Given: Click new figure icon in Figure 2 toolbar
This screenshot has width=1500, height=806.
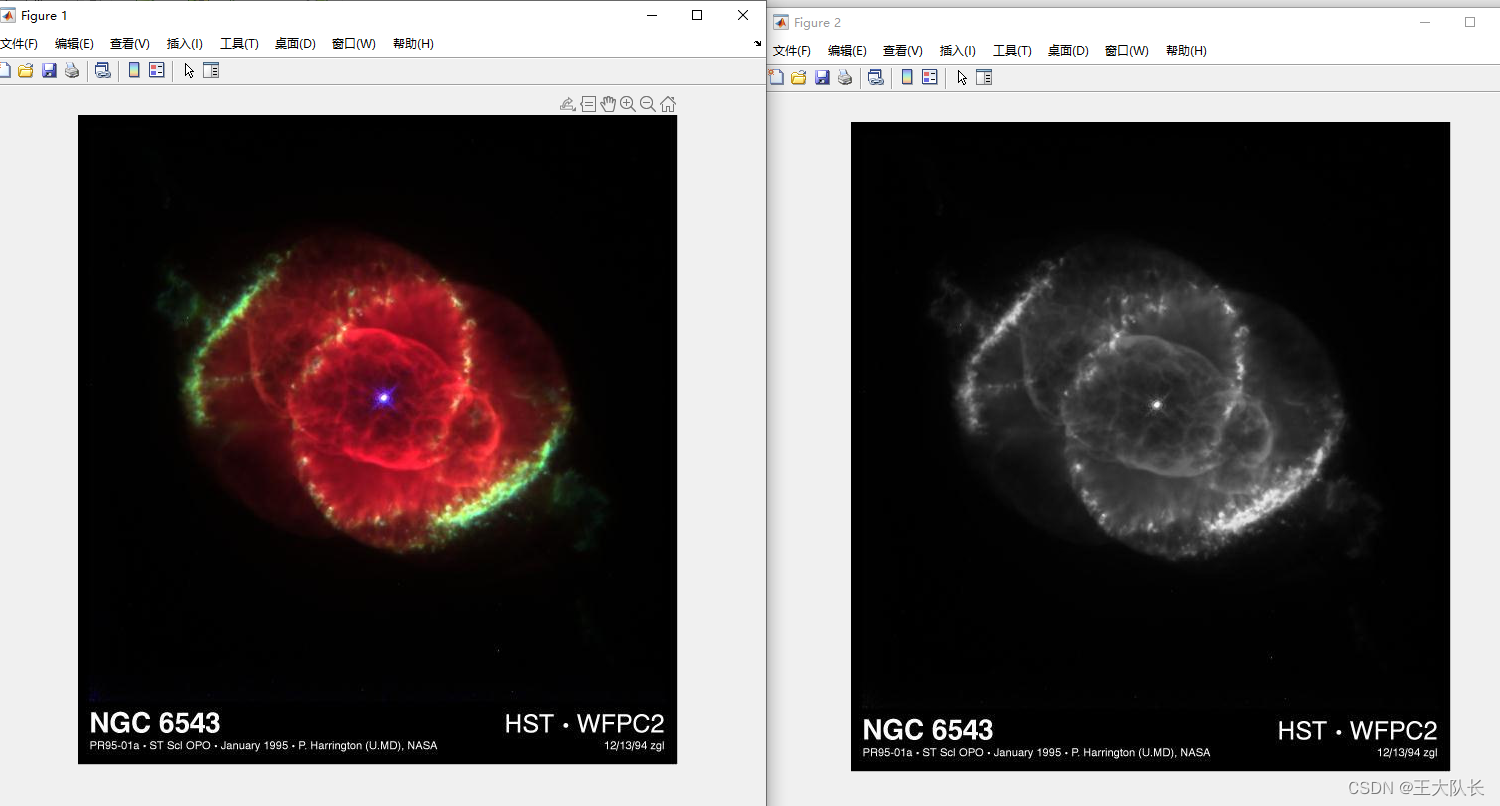Looking at the screenshot, I should pyautogui.click(x=775, y=78).
